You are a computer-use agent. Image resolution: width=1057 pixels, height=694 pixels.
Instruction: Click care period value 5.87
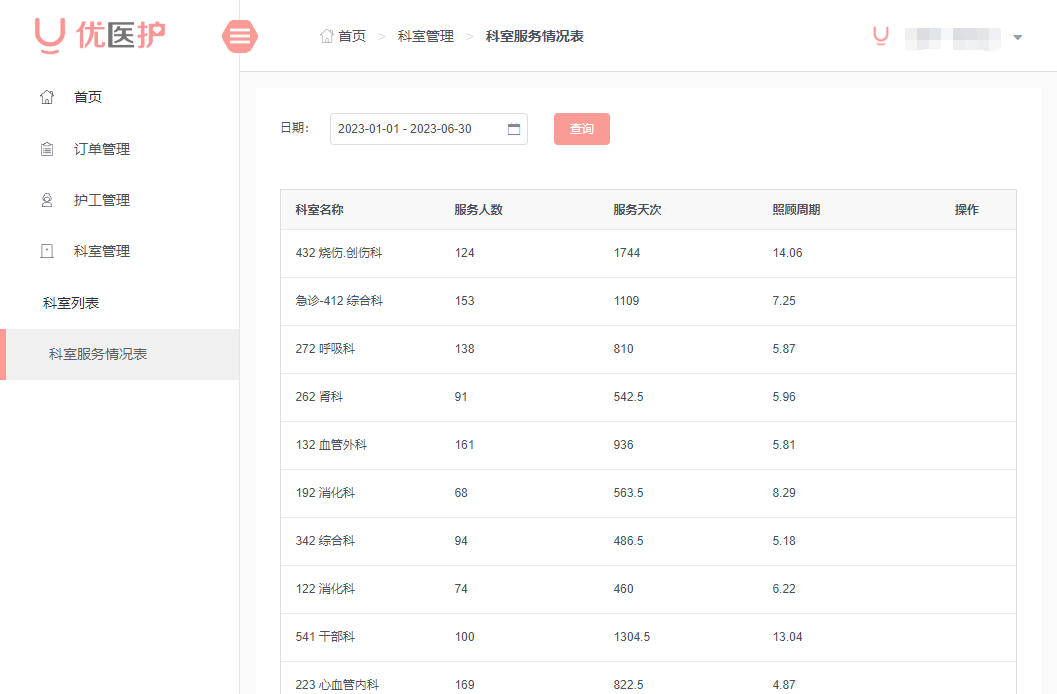784,349
